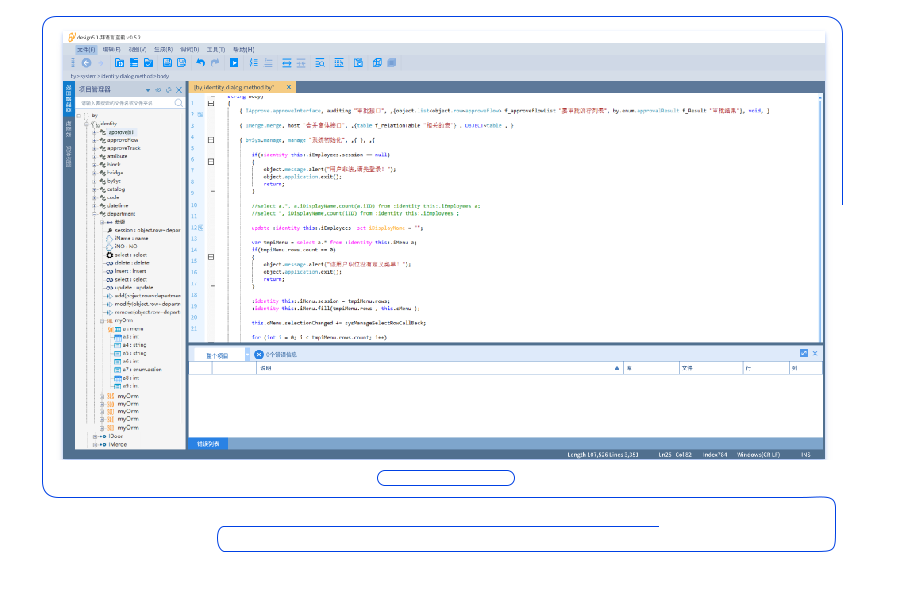Click the blue run/play icon
900x600 pixels.
coord(234,63)
